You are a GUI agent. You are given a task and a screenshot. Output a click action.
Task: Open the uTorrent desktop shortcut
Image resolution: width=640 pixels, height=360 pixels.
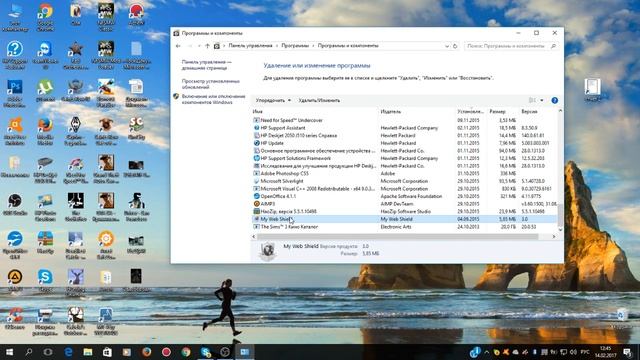tap(45, 90)
